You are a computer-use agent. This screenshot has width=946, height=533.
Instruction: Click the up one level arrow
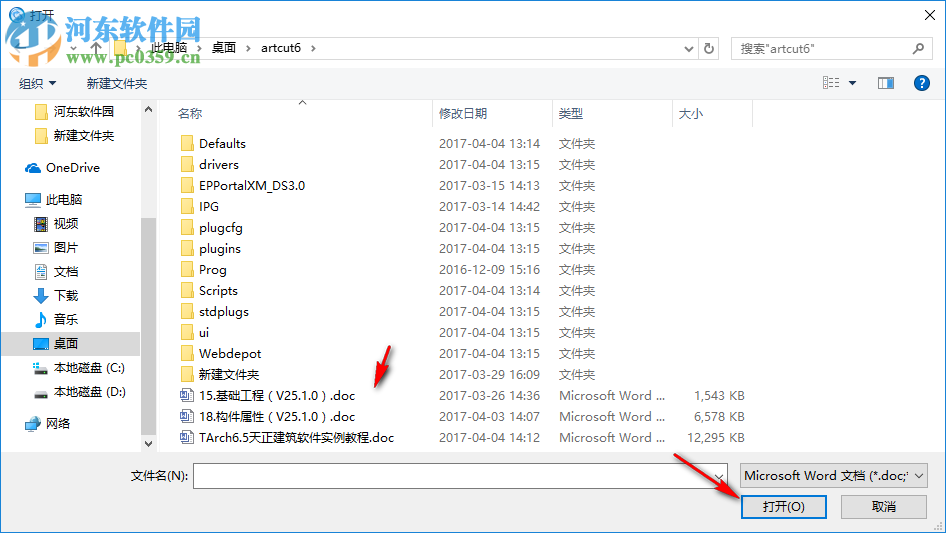pyautogui.click(x=96, y=48)
